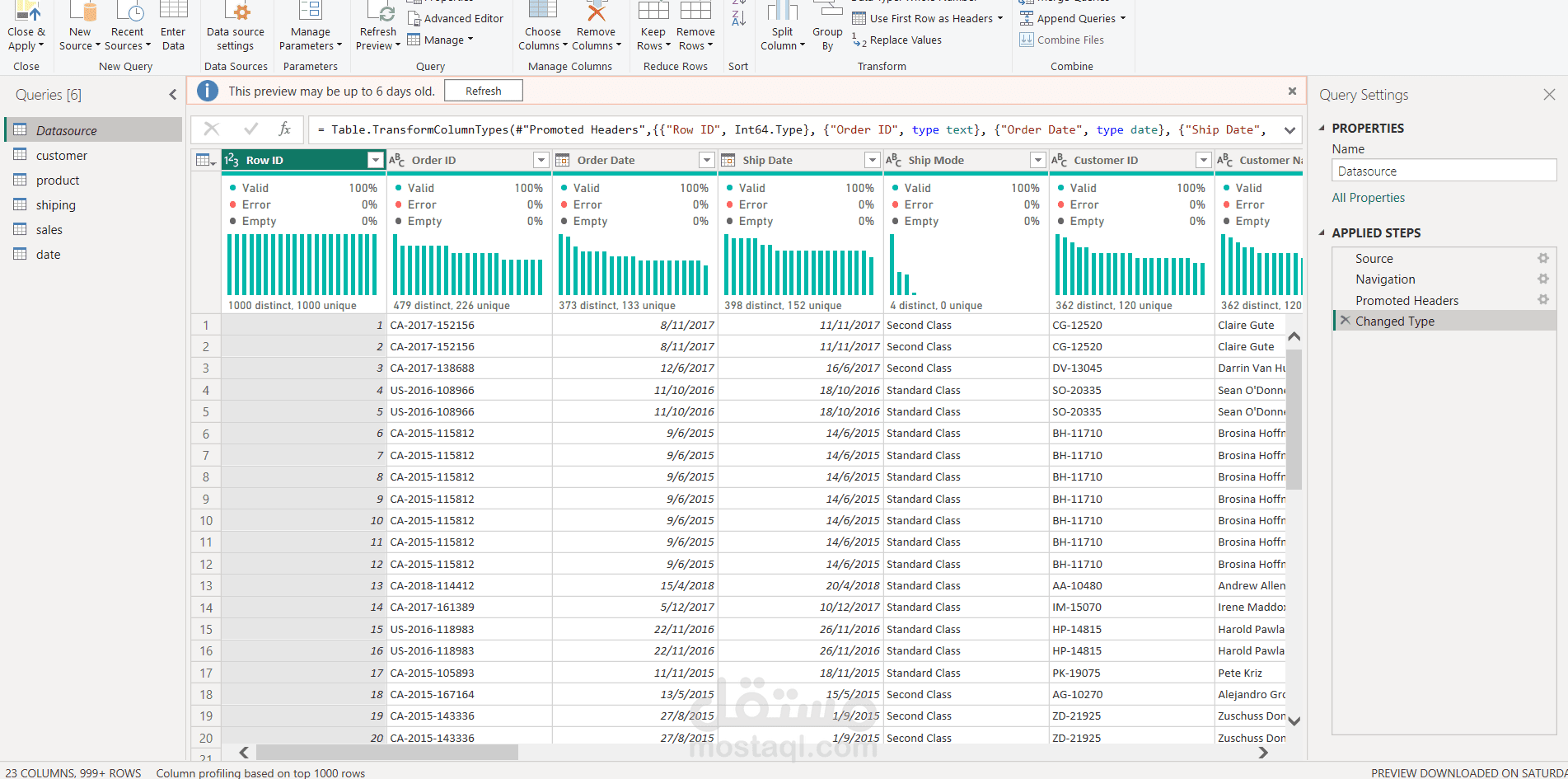Open the All Properties link
Viewport: 1568px width, 779px height.
[1368, 198]
